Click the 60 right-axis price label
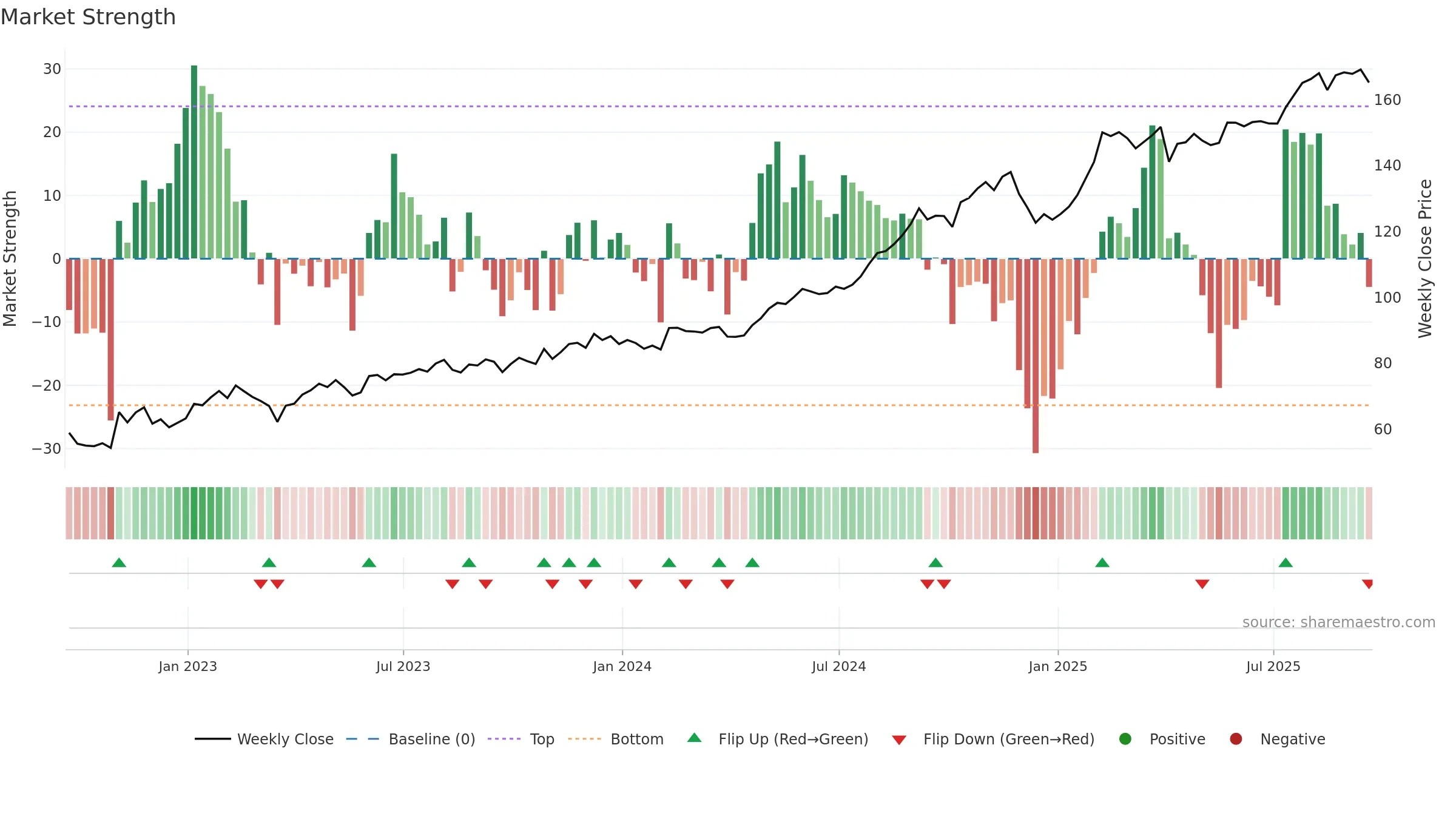Viewport: 1456px width, 819px height. (x=1383, y=429)
